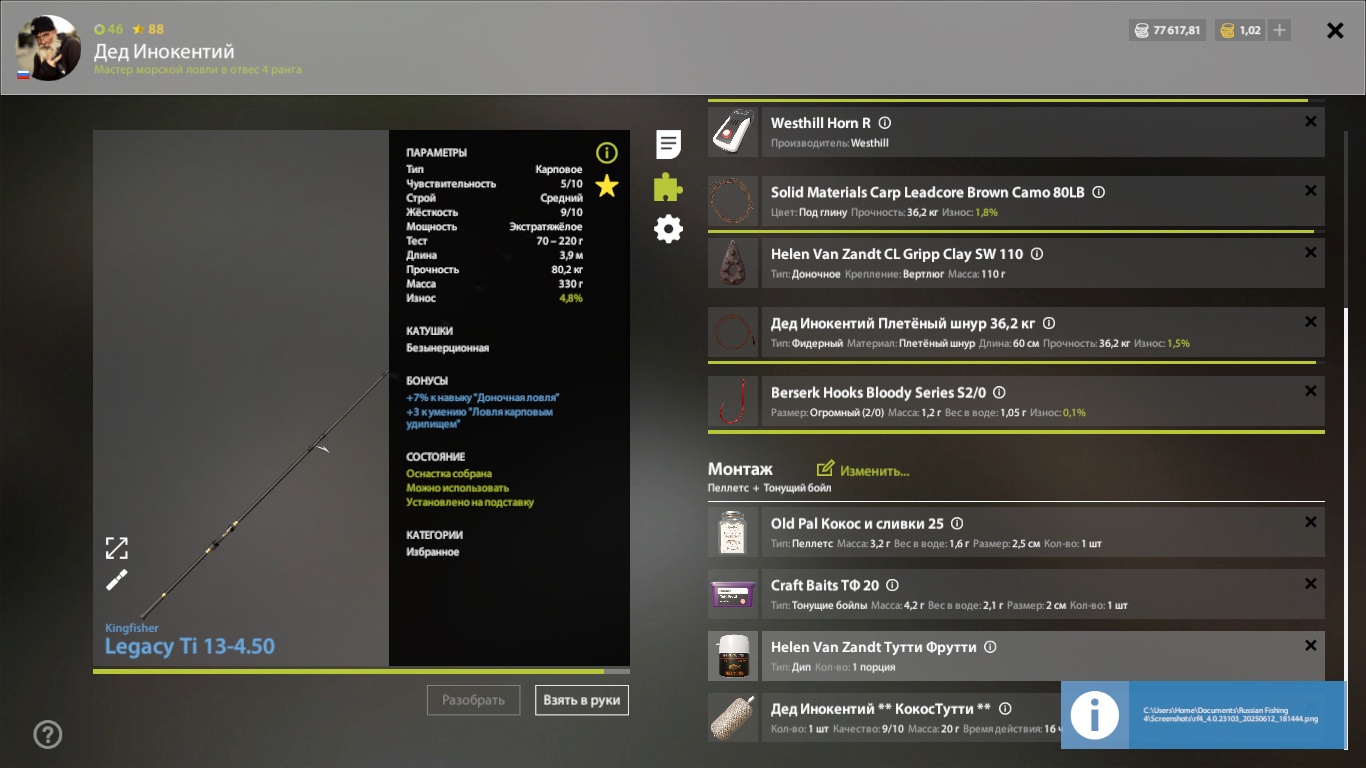Click the Установлено на подставку status
The width and height of the screenshot is (1366, 768).
470,502
